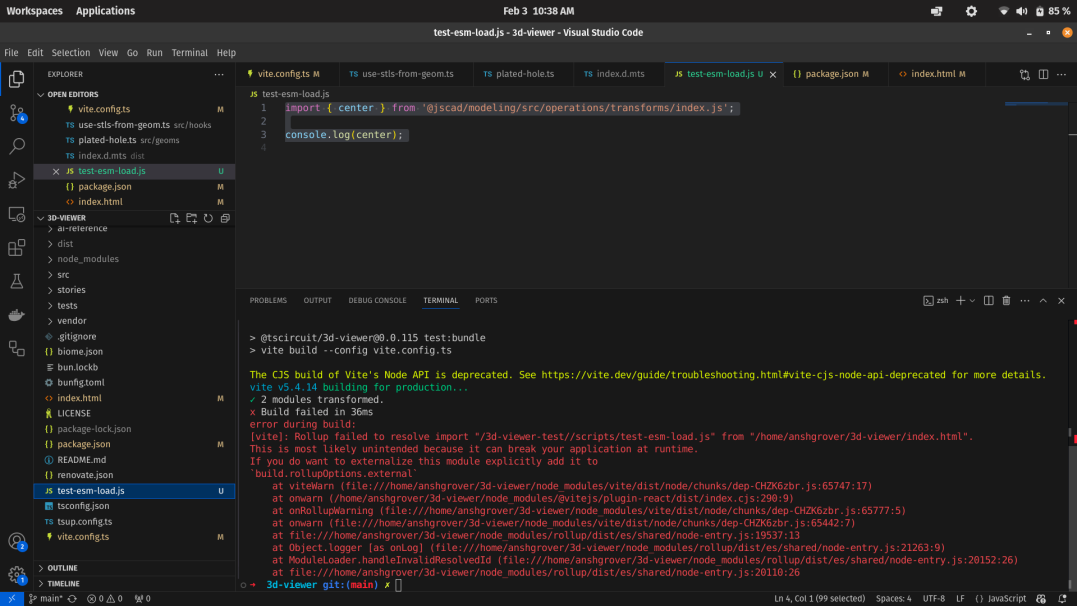Open the Selection menu
Image resolution: width=1077 pixels, height=606 pixels.
tap(71, 52)
